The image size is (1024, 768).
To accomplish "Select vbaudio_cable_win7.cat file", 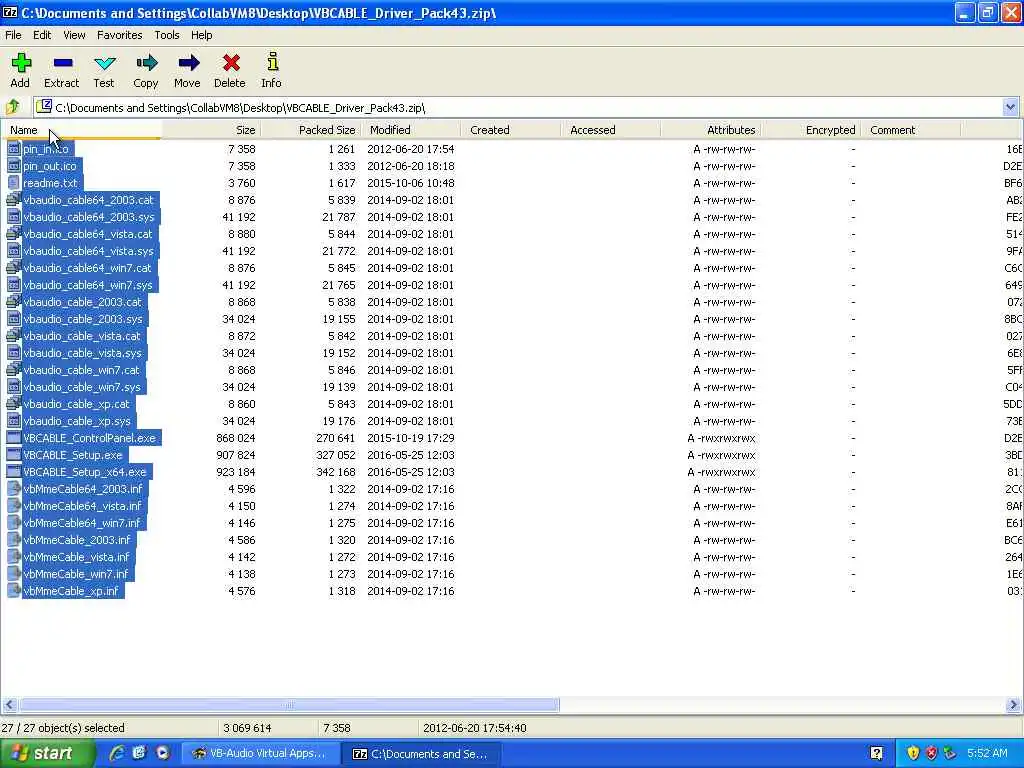I will [81, 370].
